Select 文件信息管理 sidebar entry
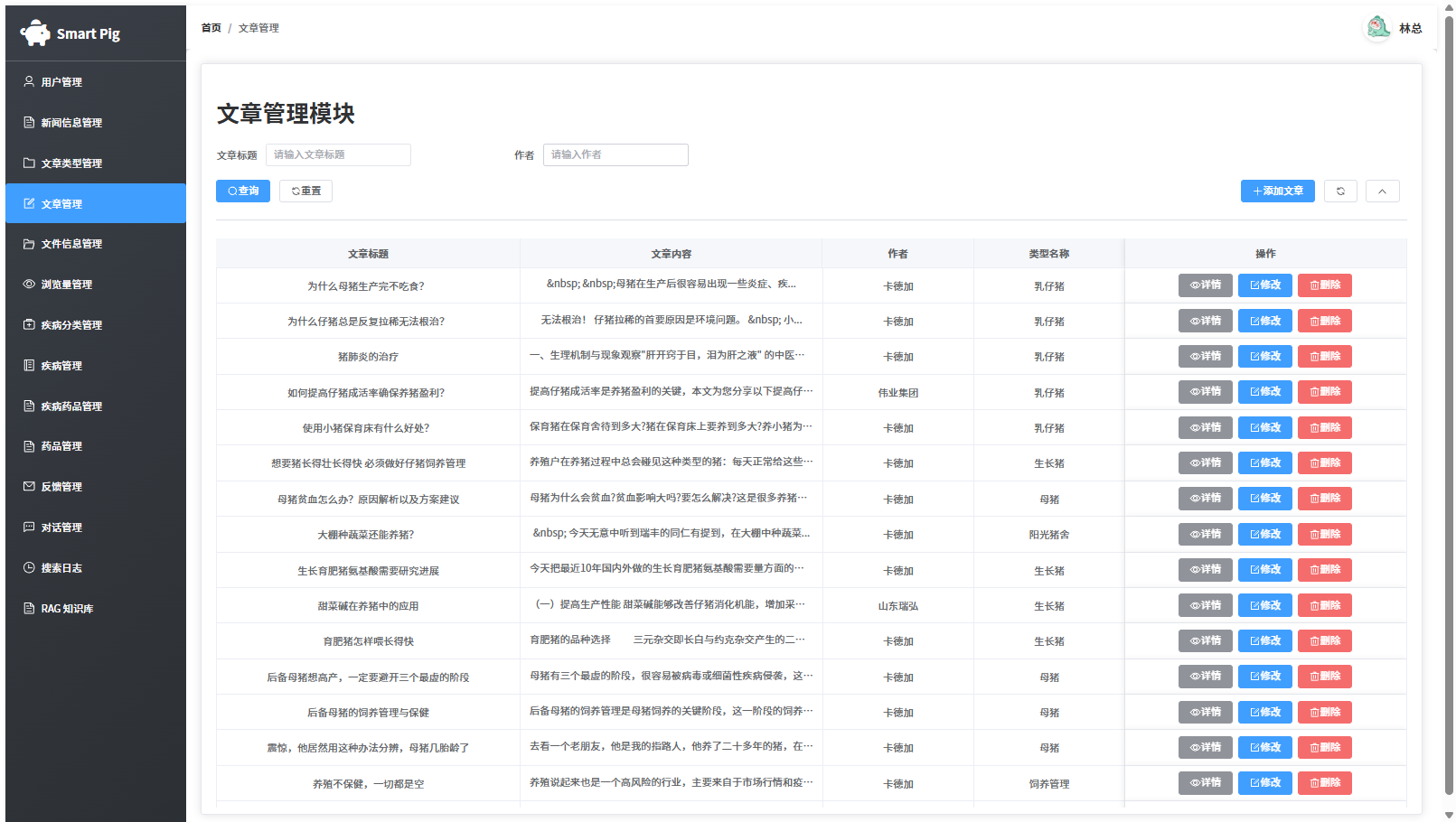The width and height of the screenshot is (1456, 822). [96, 244]
